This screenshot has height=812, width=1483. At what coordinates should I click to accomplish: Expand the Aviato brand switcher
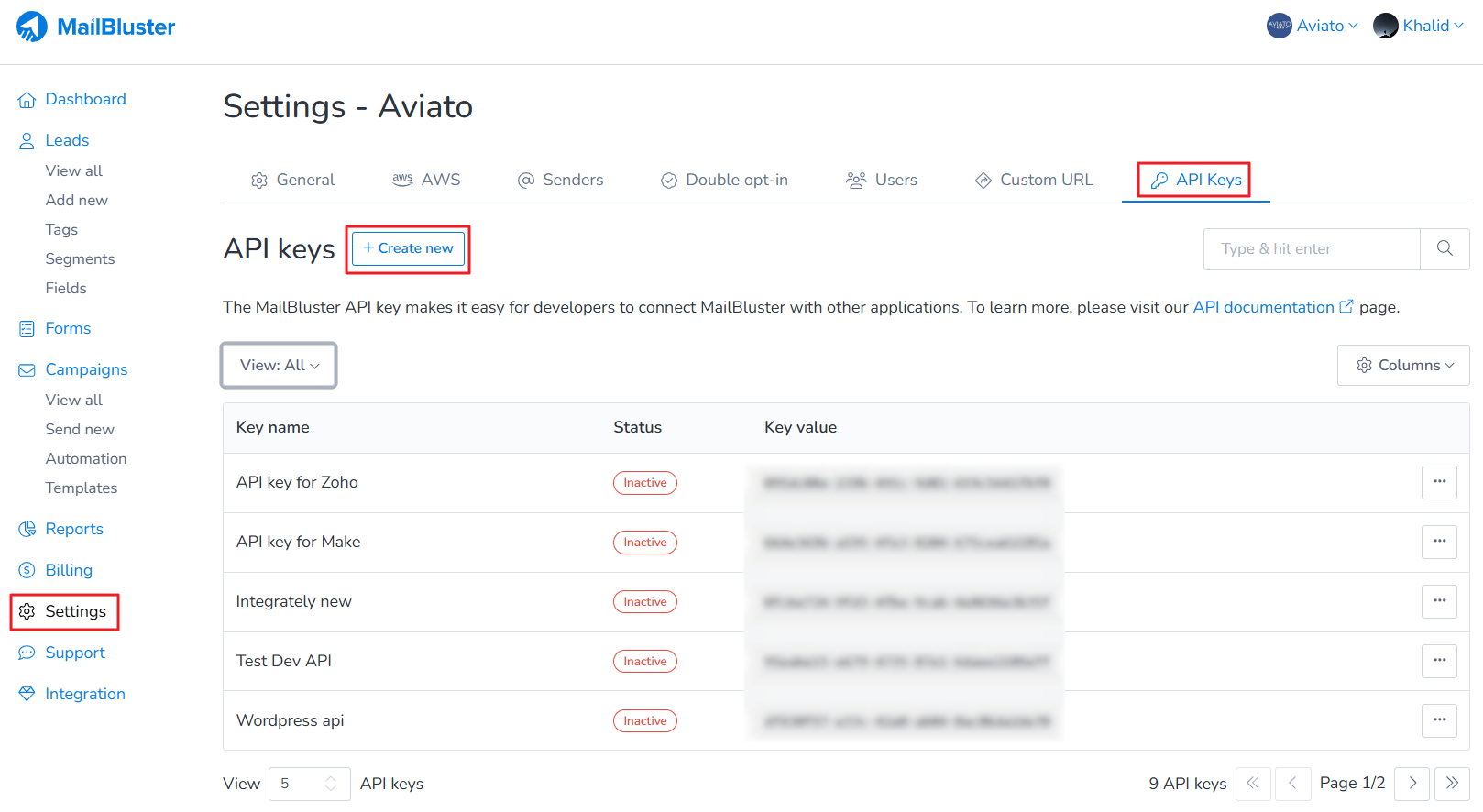tap(1313, 26)
